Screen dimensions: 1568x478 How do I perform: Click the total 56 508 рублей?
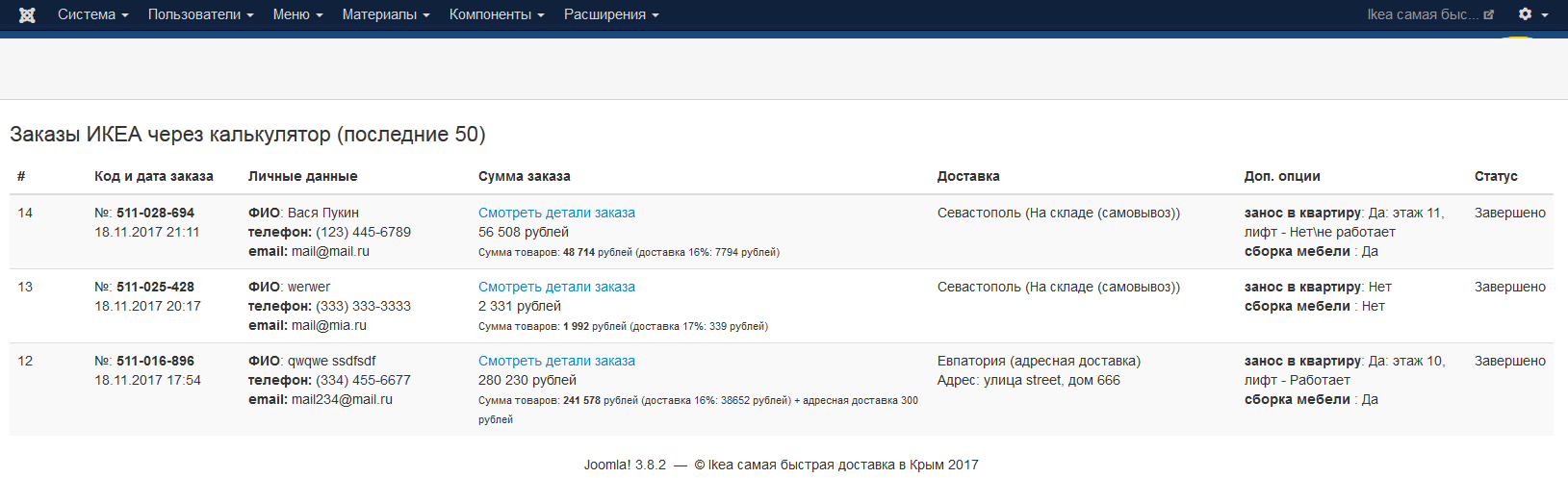coord(524,232)
